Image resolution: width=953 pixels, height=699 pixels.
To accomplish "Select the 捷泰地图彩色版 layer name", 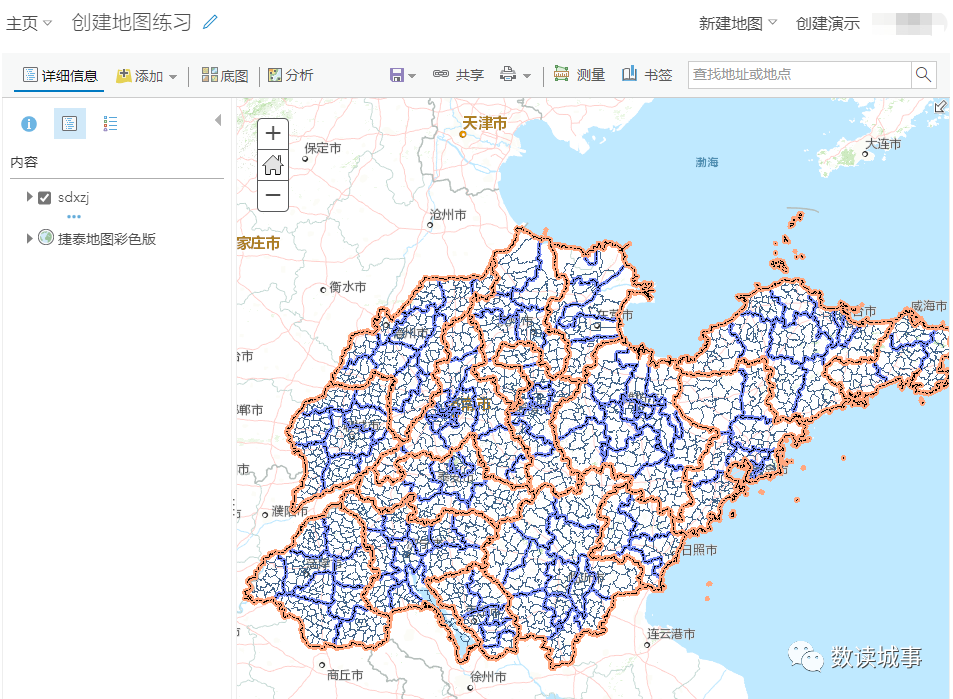I will coord(107,239).
